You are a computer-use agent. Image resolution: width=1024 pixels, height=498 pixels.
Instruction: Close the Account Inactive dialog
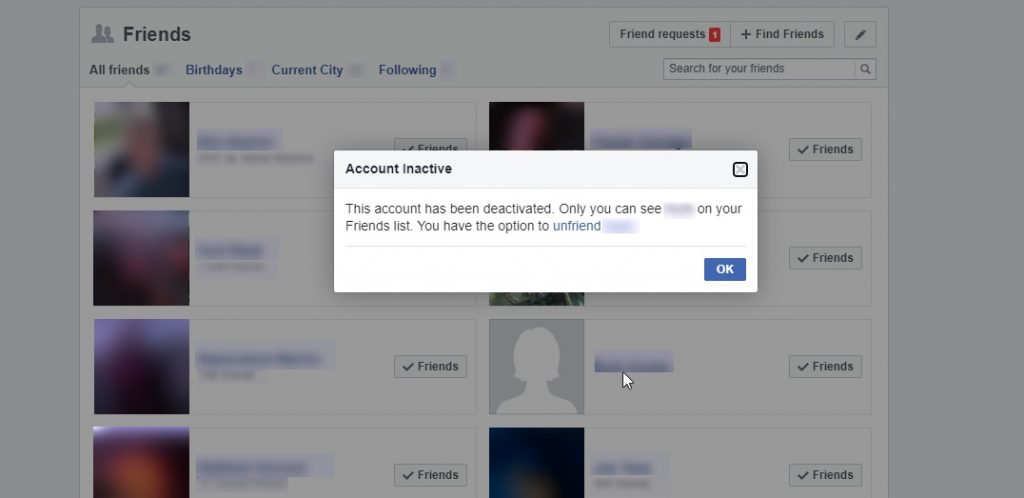click(x=739, y=170)
